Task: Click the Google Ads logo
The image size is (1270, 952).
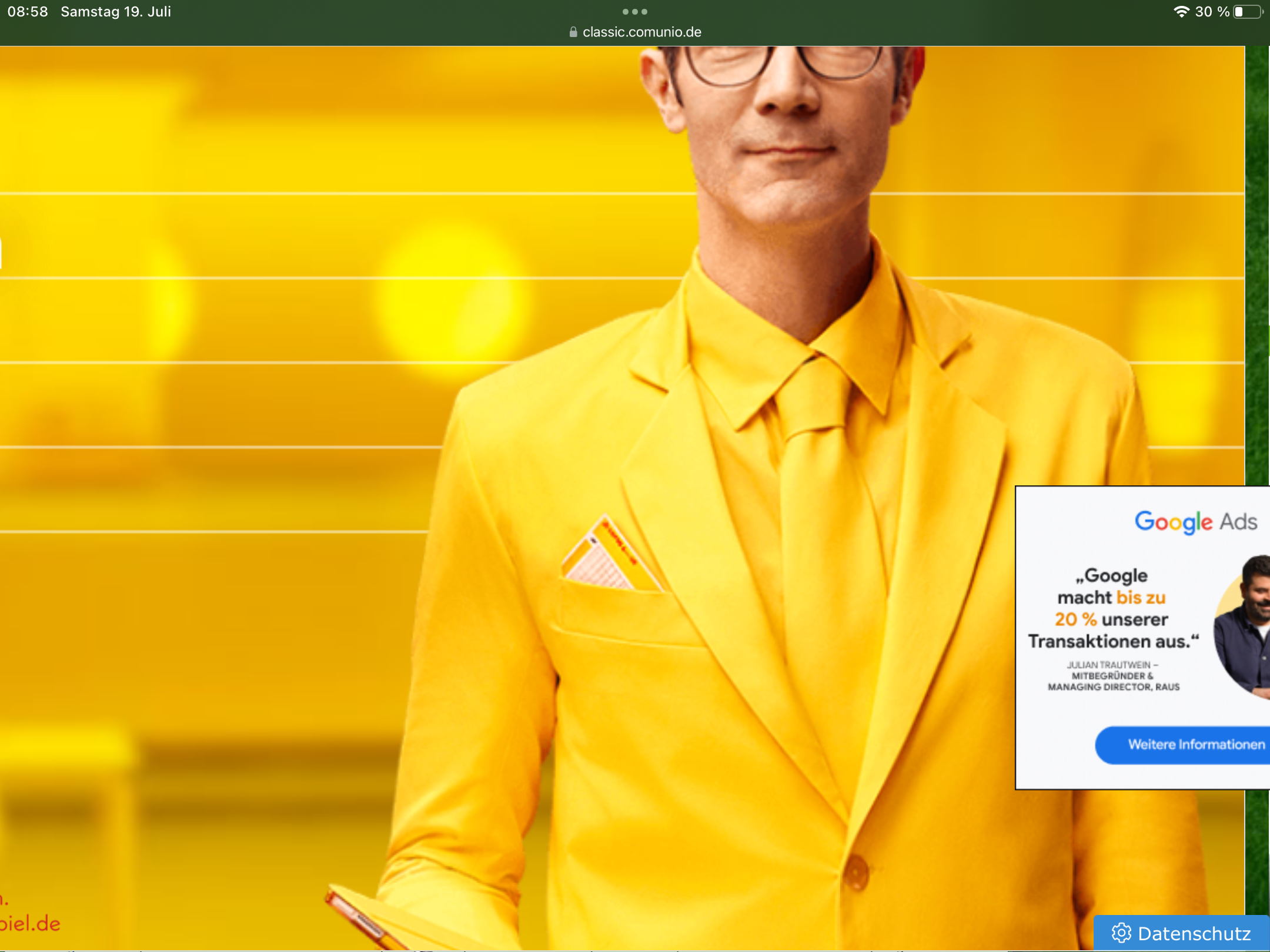Action: pos(1195,522)
